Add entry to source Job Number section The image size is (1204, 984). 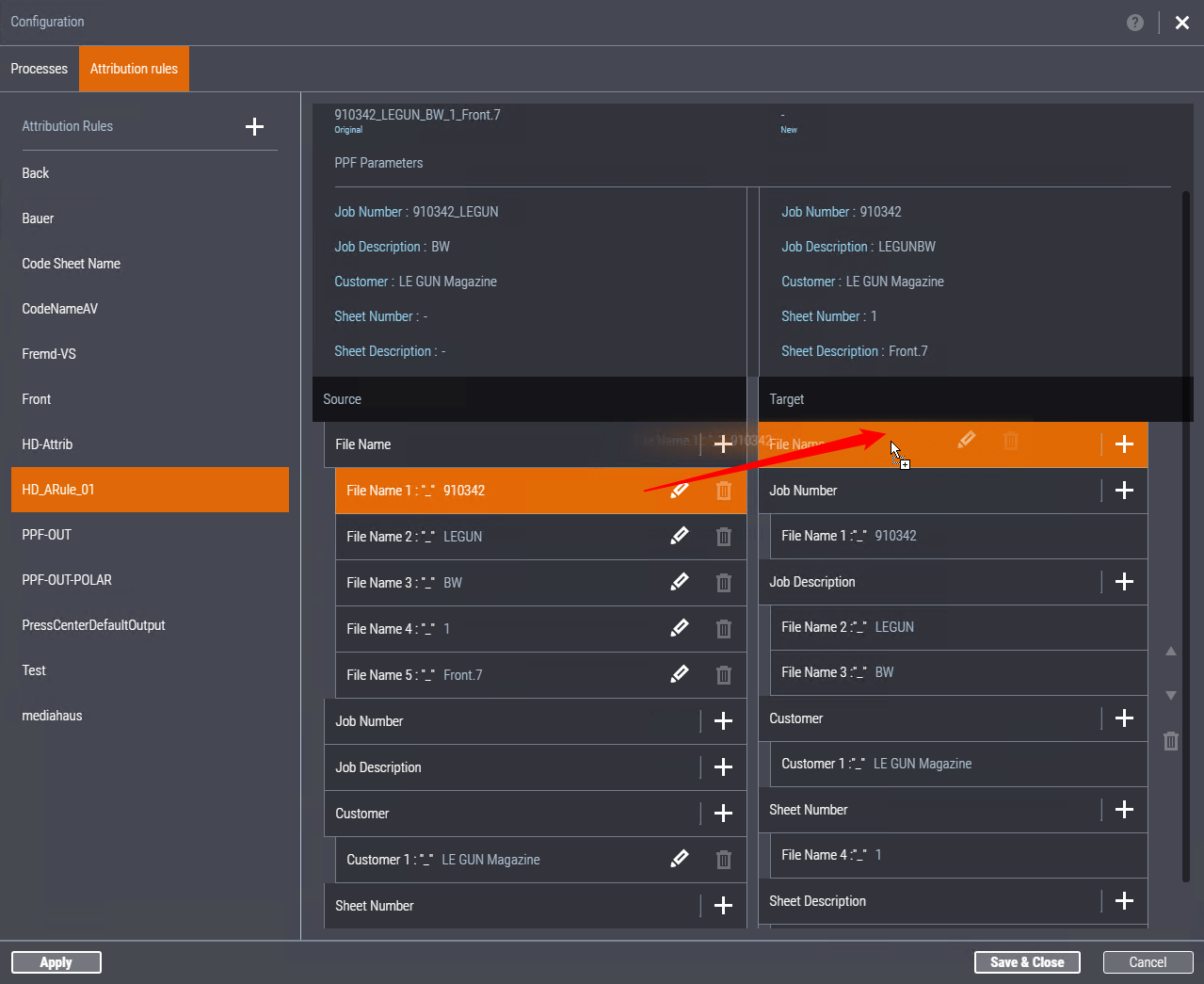tap(723, 721)
